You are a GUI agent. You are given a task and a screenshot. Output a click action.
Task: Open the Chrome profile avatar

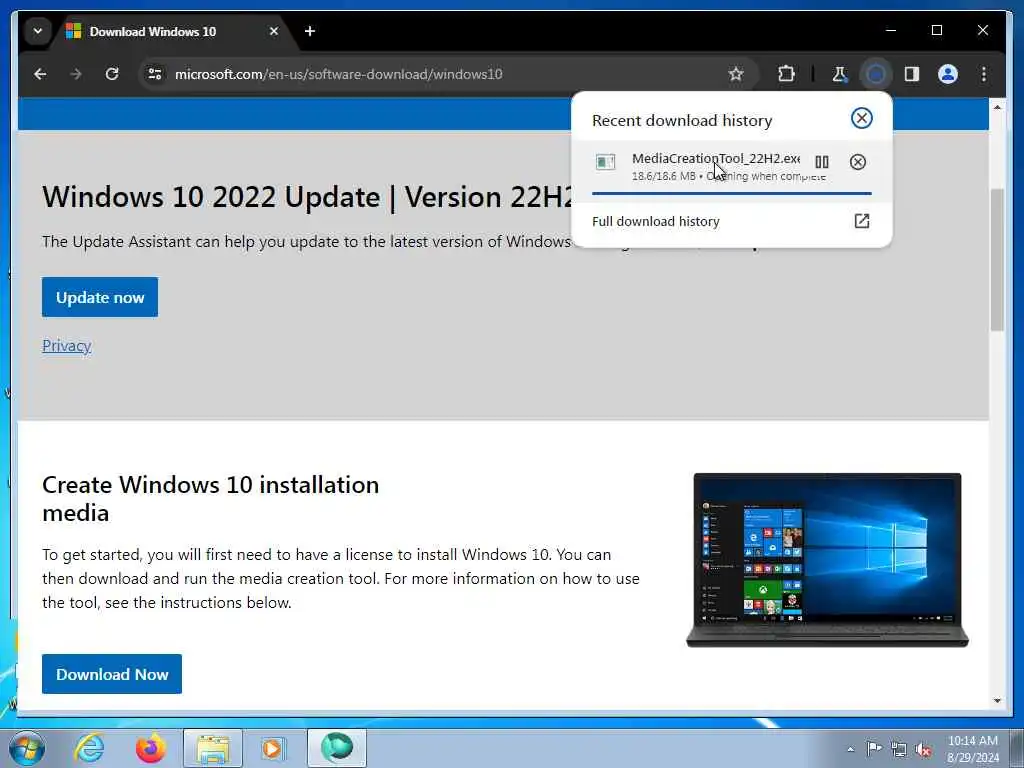(x=948, y=74)
